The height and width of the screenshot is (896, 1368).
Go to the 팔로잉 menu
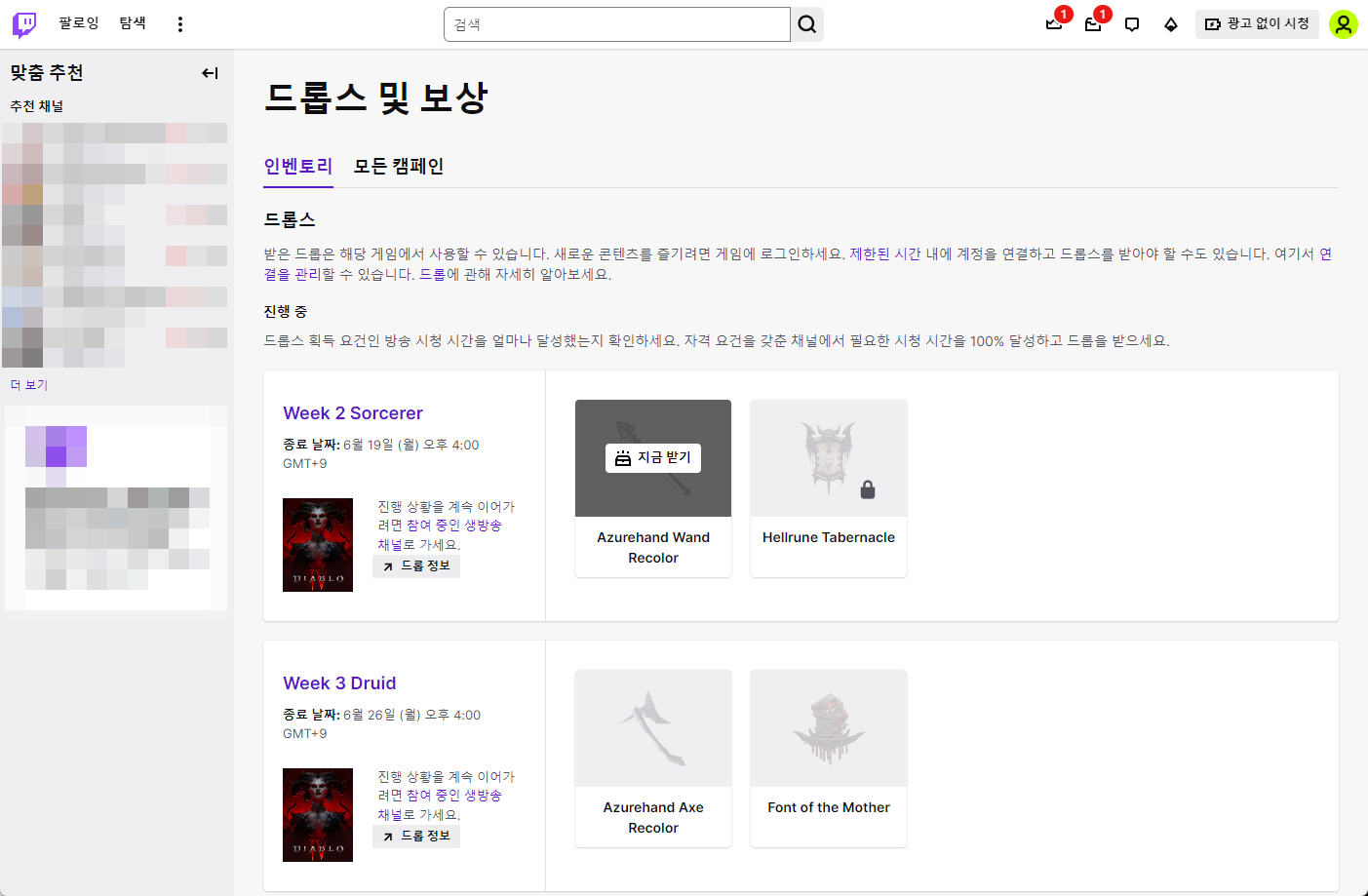pos(79,23)
